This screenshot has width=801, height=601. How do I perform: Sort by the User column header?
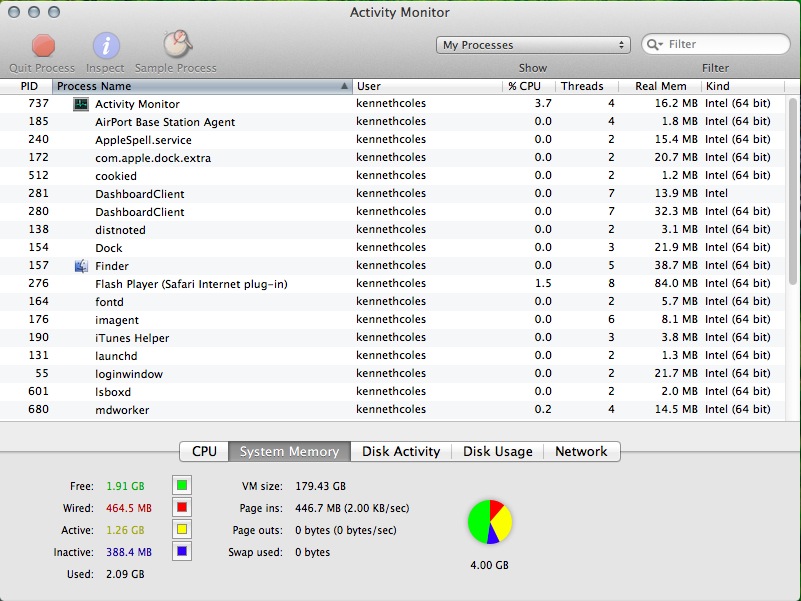pyautogui.click(x=427, y=86)
